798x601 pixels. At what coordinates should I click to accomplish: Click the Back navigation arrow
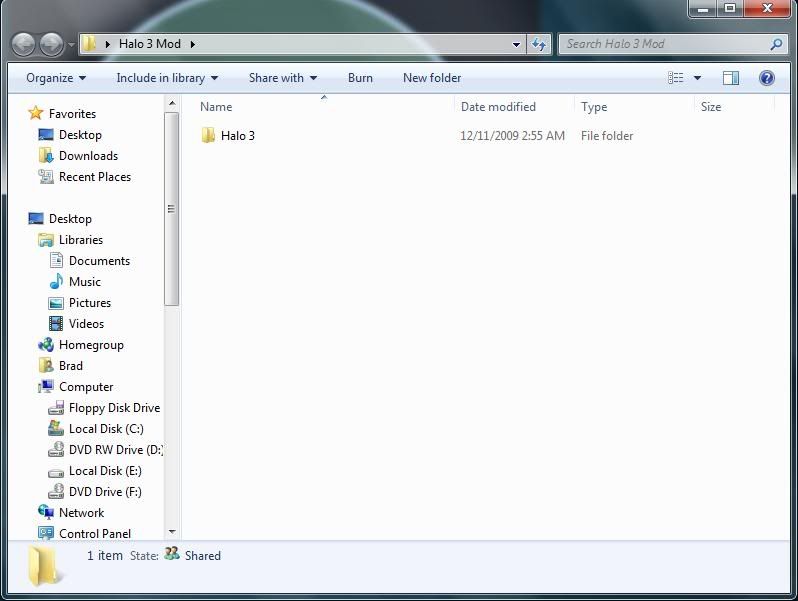coord(23,44)
